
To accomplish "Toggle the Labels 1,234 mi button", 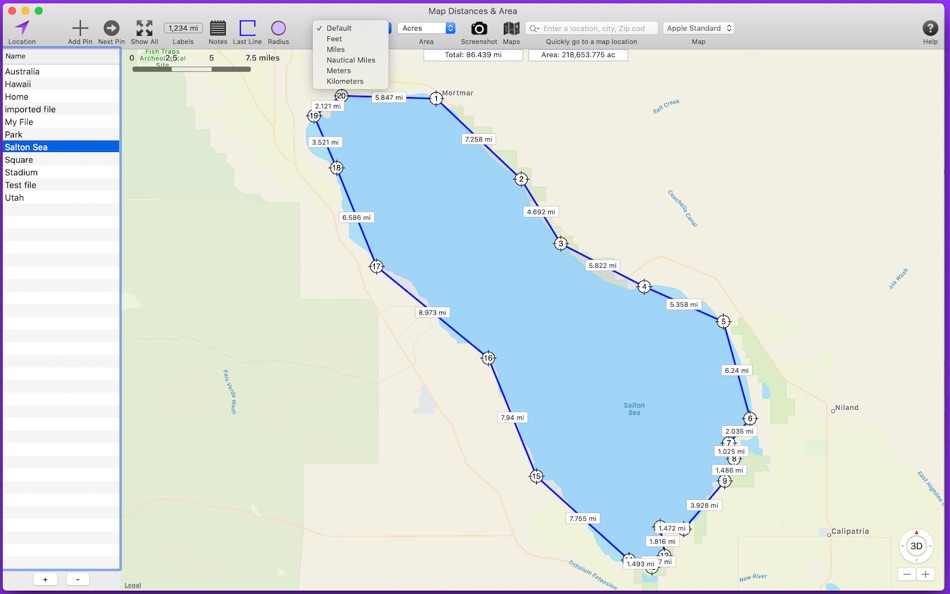I will pyautogui.click(x=183, y=28).
